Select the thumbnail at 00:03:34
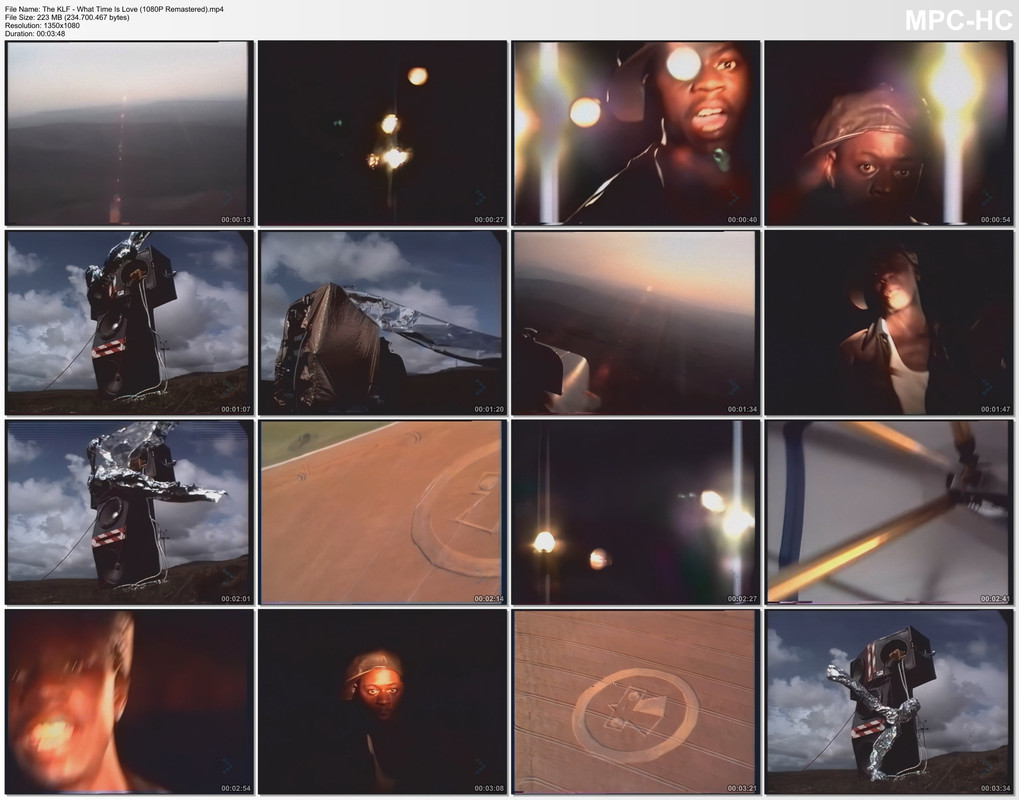 click(x=889, y=702)
